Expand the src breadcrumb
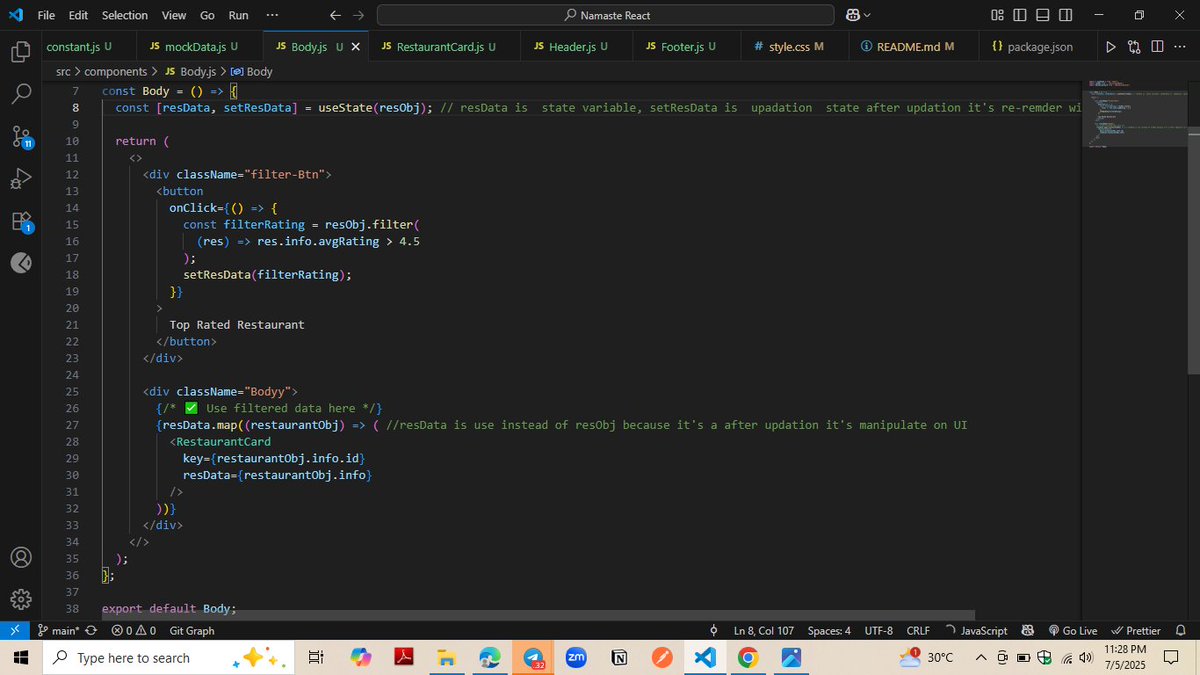This screenshot has height=675, width=1200. click(x=65, y=72)
